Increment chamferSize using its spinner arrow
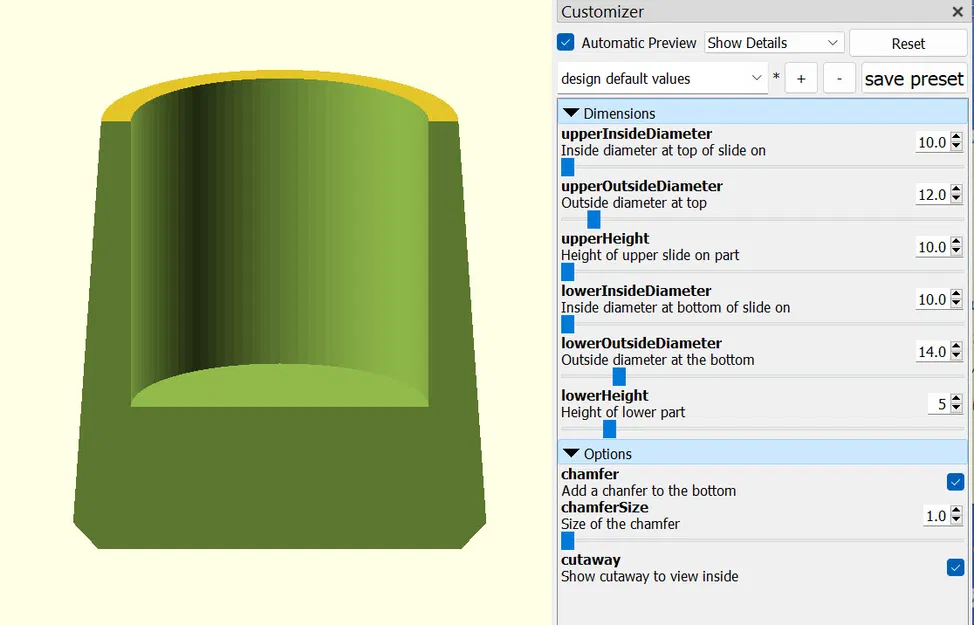The width and height of the screenshot is (974, 625). coord(956,511)
